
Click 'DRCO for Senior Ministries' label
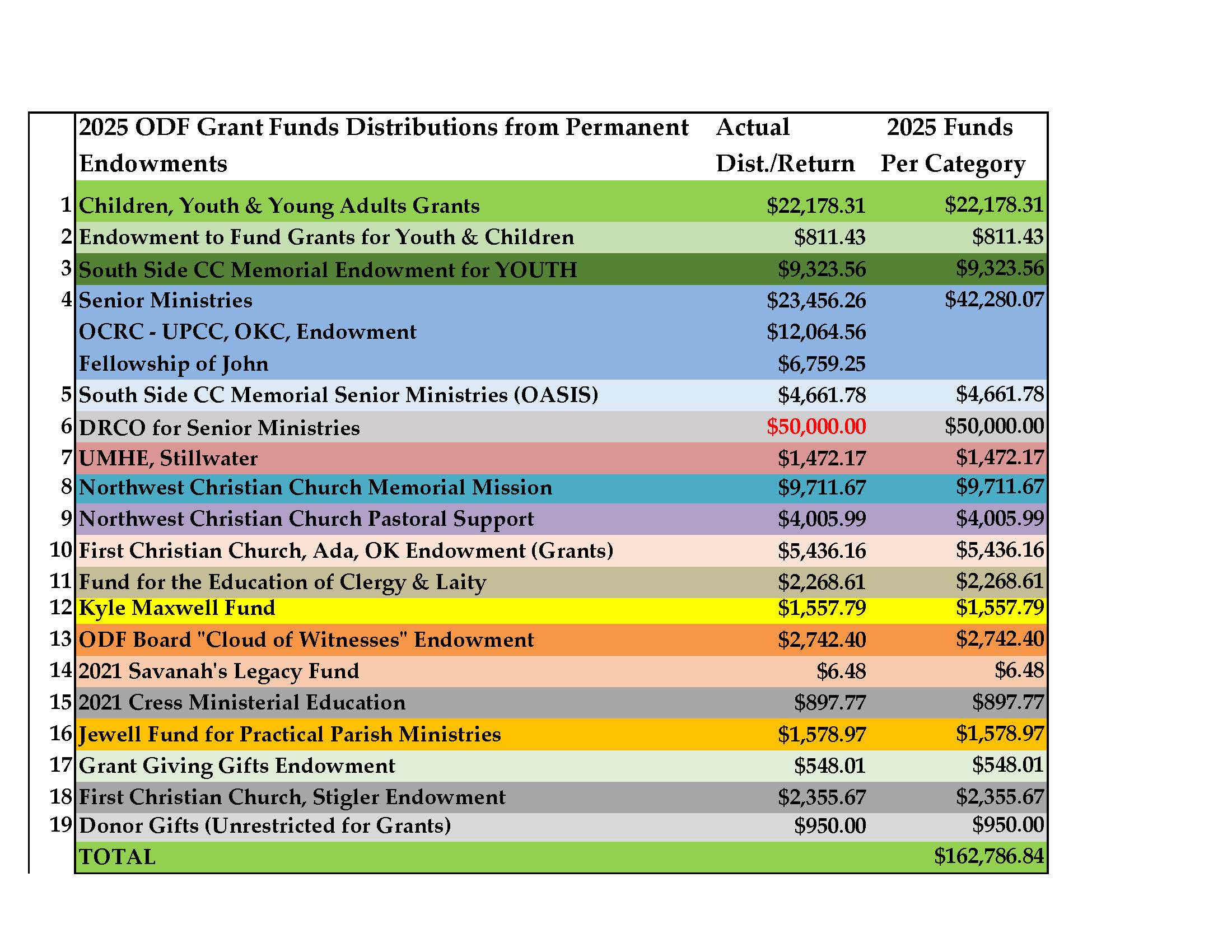tap(219, 427)
